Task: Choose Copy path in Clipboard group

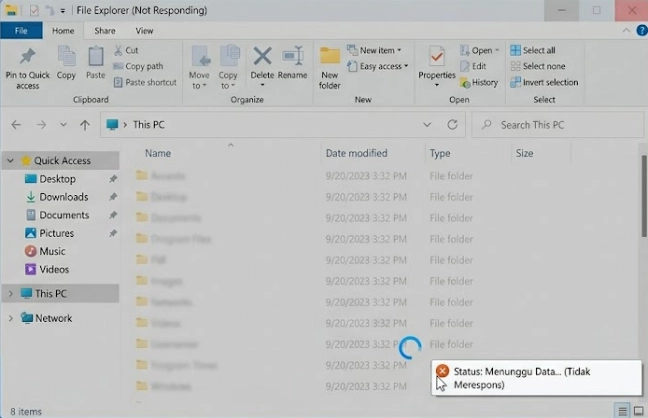Action: point(138,66)
